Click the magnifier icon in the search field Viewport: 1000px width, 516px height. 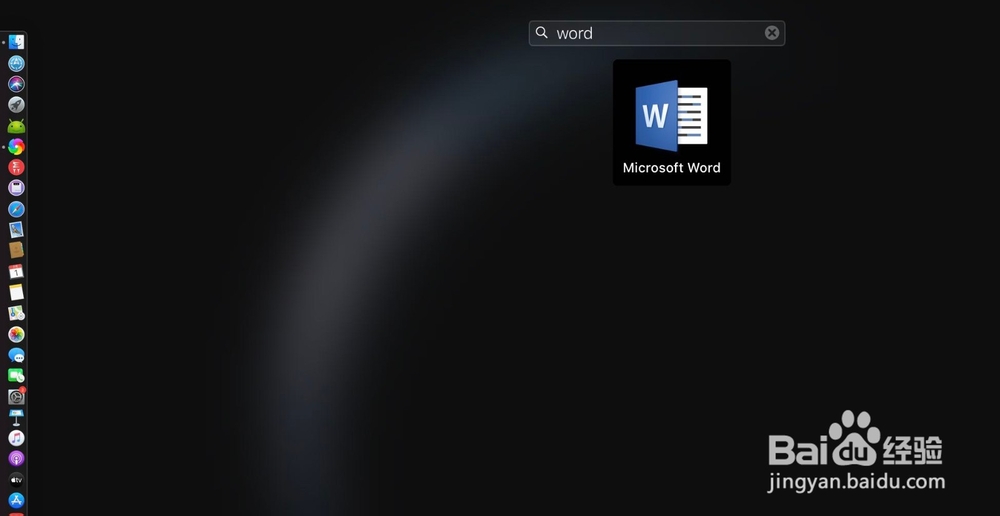pos(541,33)
